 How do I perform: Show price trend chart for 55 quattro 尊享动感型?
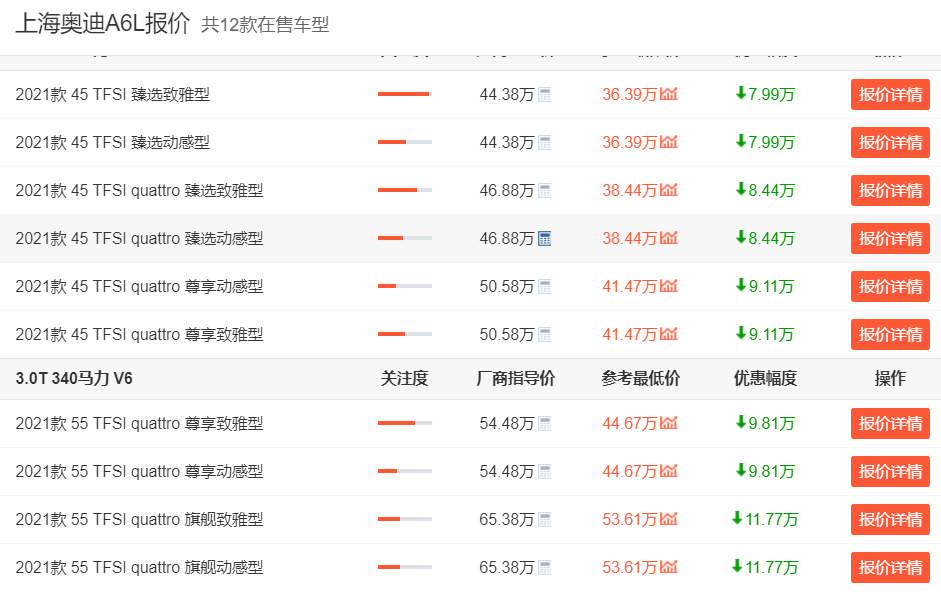(x=669, y=471)
